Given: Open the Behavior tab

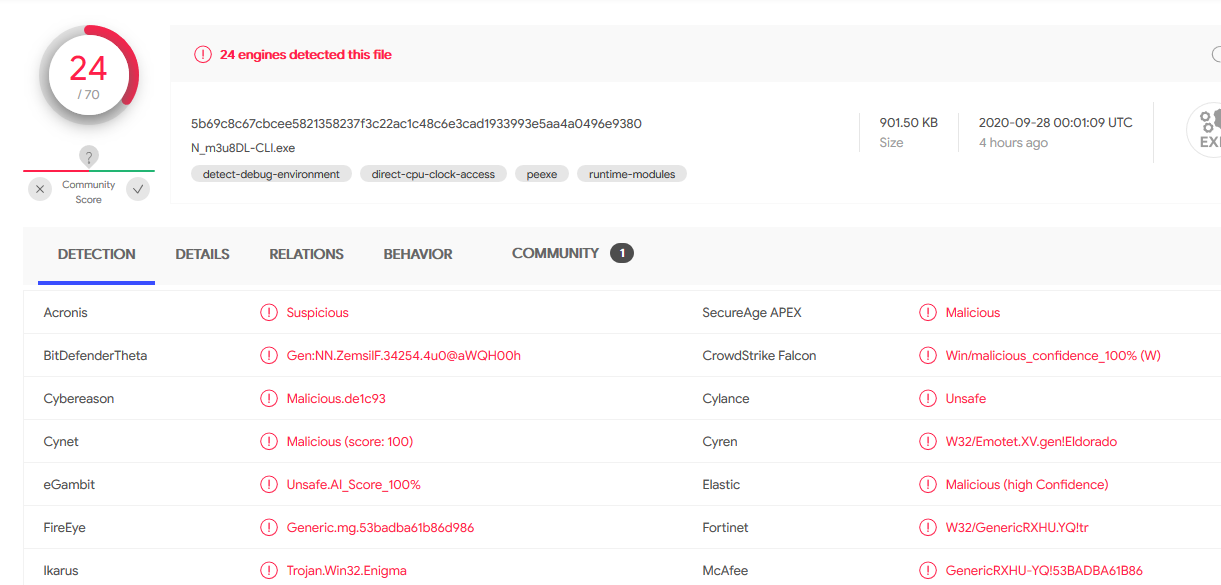Looking at the screenshot, I should pos(418,254).
